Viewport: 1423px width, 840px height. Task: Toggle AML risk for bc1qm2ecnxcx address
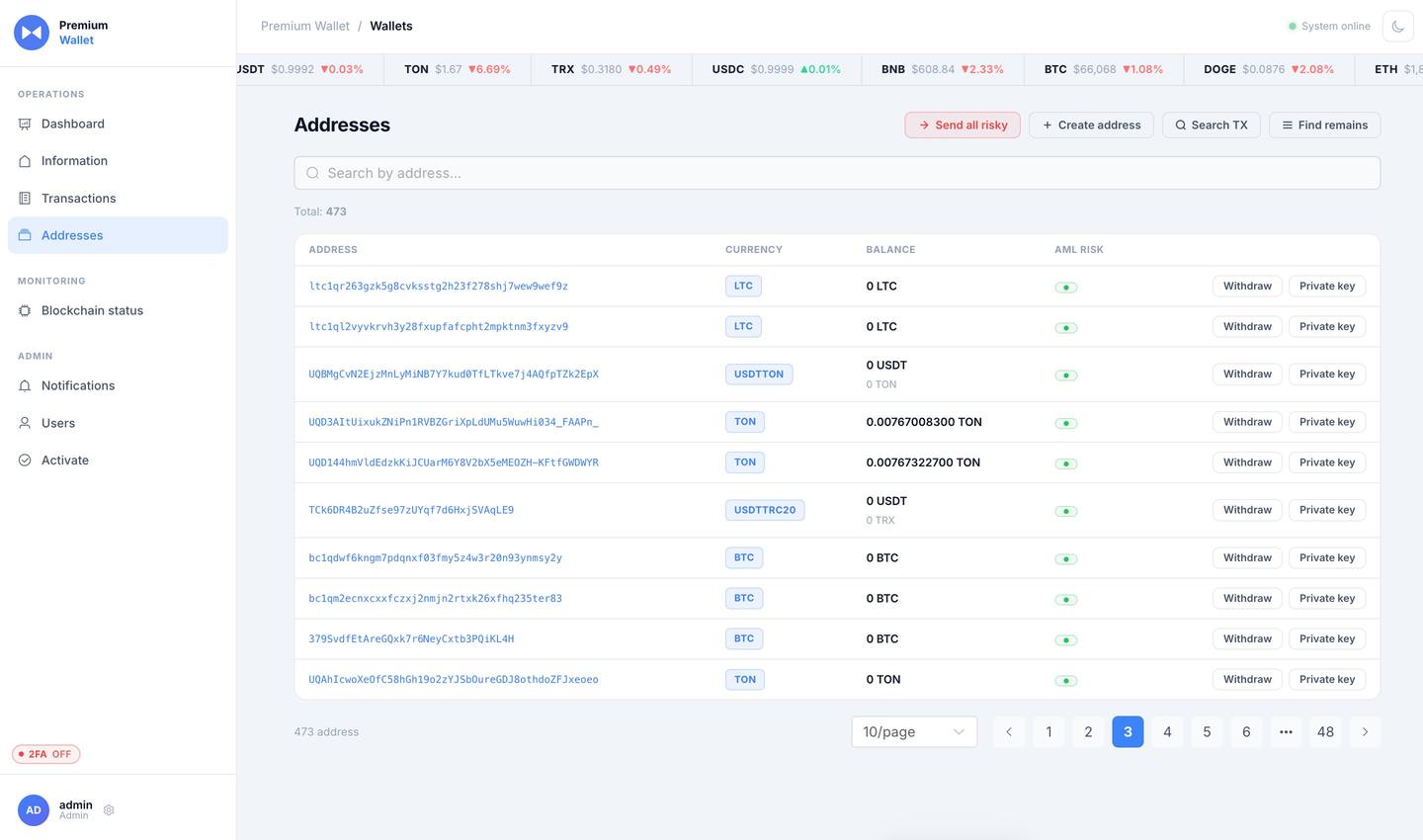point(1066,600)
